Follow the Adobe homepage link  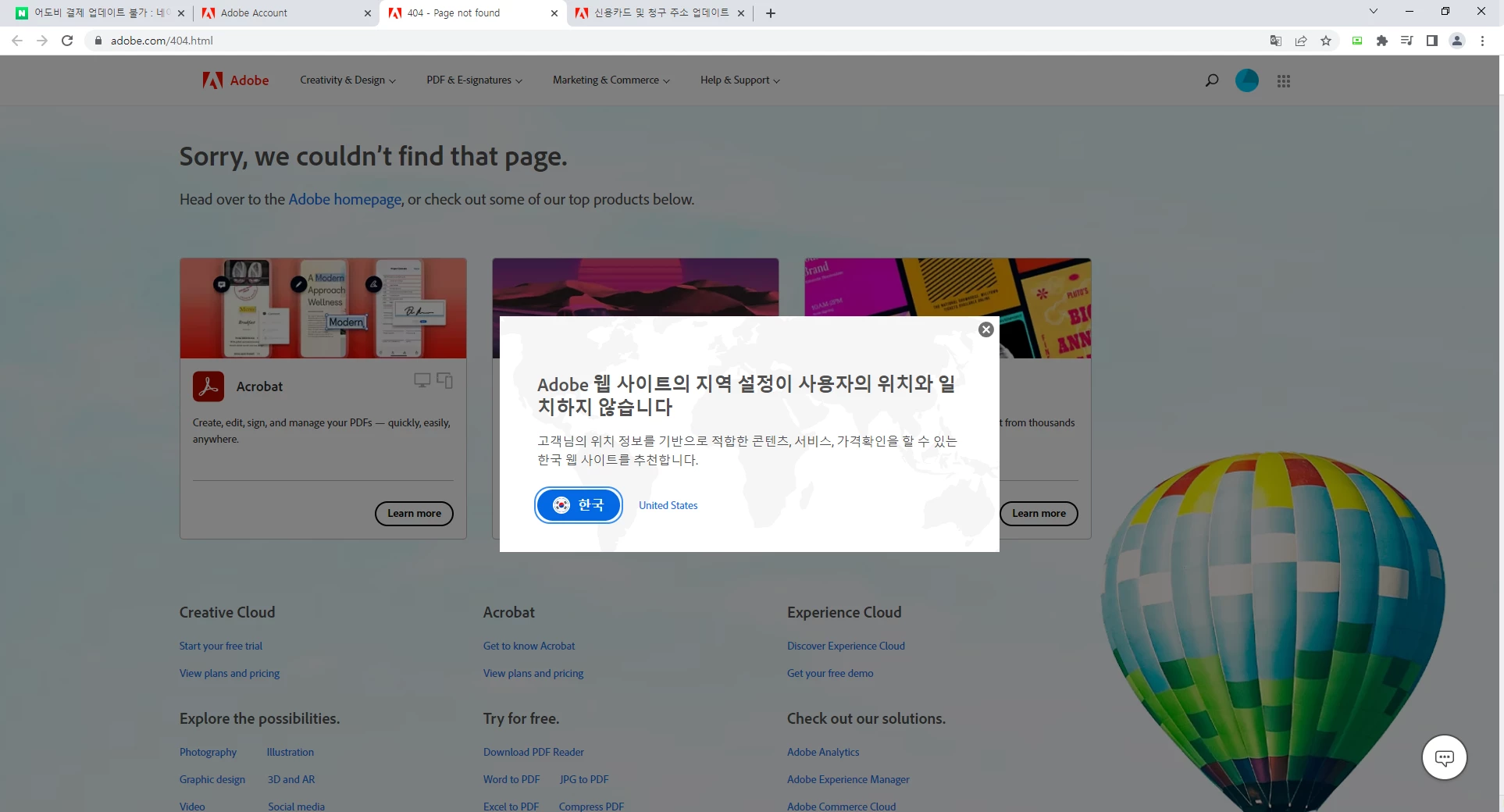[x=345, y=199]
